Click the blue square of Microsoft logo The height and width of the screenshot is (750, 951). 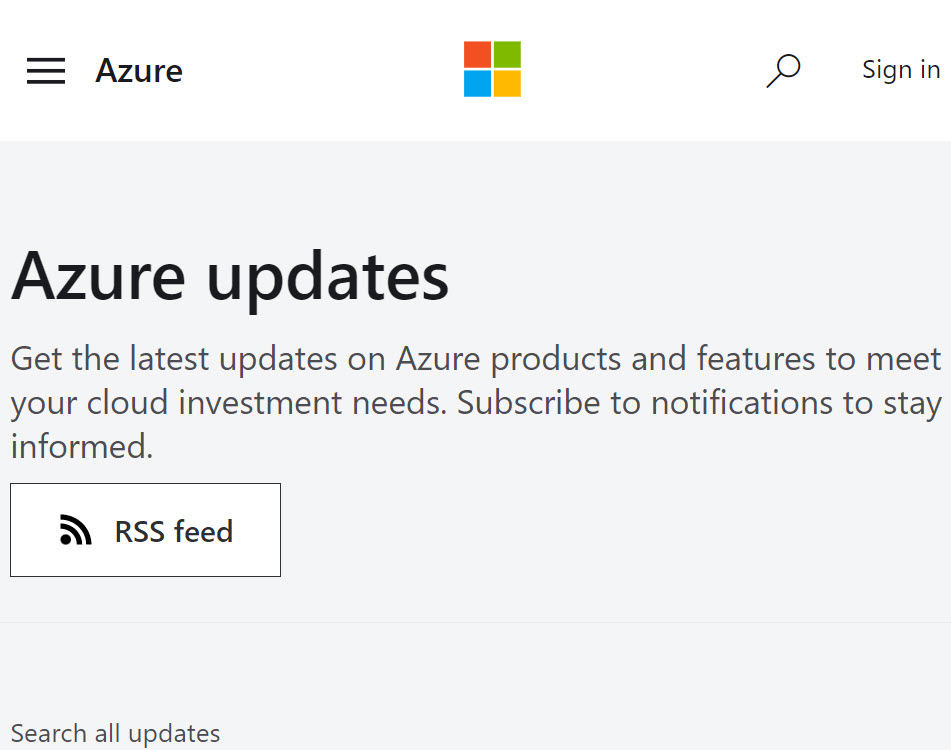pyautogui.click(x=477, y=84)
